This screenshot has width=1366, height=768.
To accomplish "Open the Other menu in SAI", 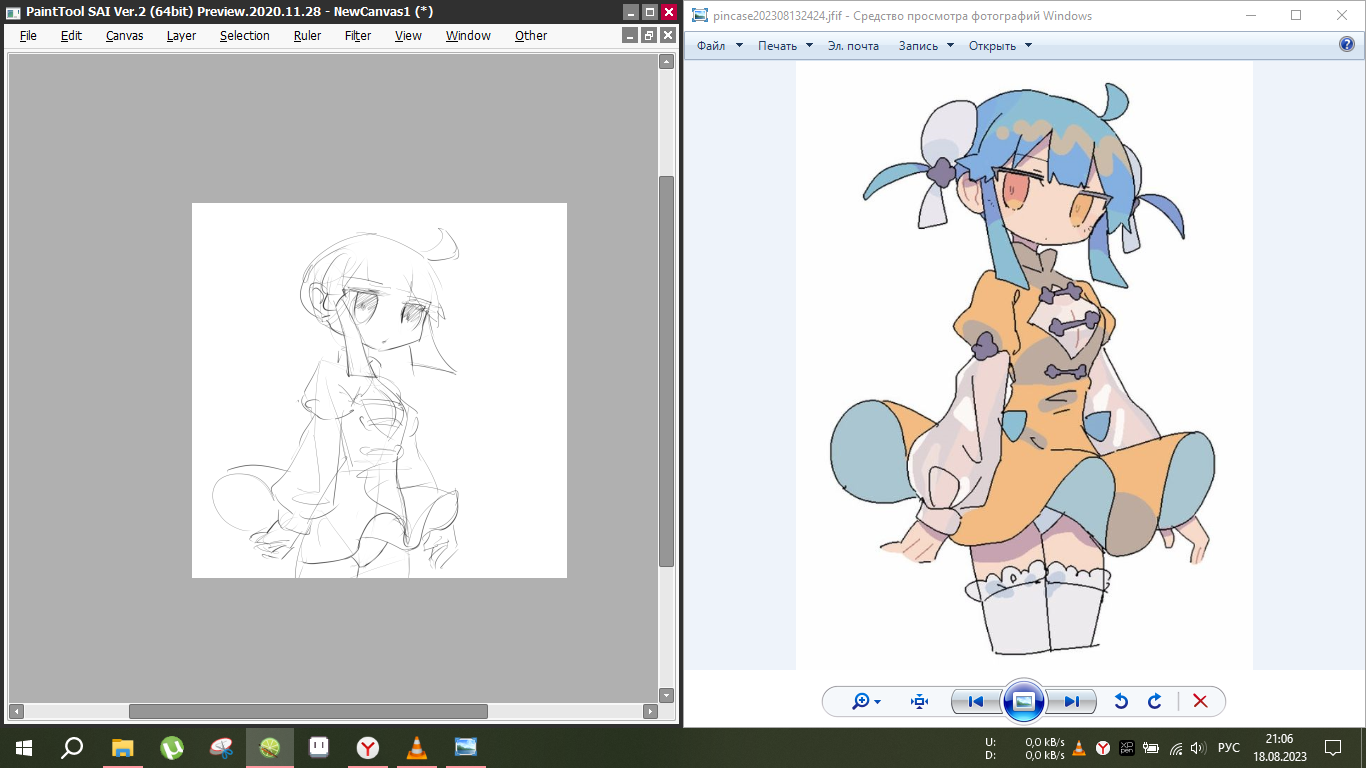I will pyautogui.click(x=531, y=35).
